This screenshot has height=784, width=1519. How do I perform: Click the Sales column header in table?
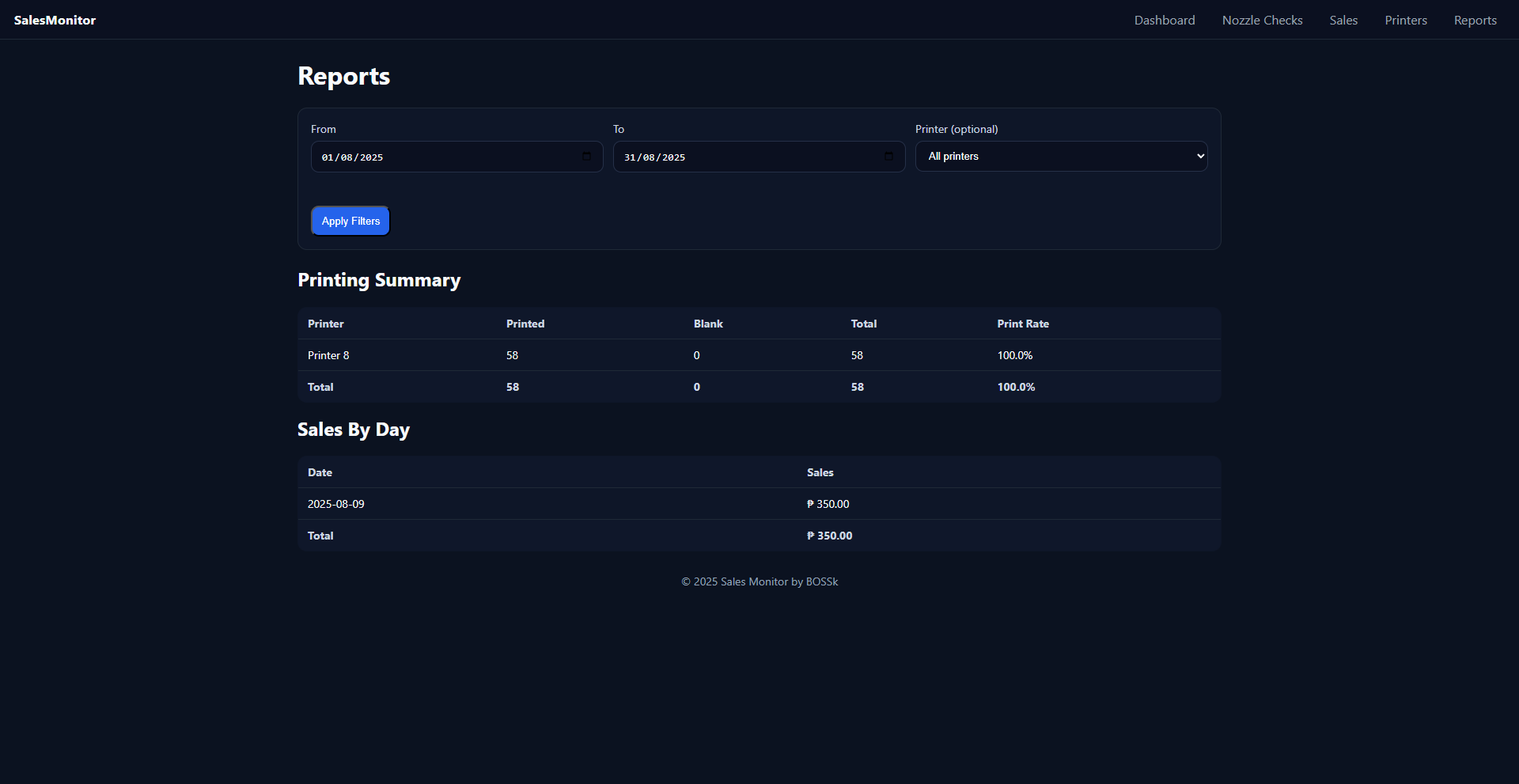(x=820, y=472)
